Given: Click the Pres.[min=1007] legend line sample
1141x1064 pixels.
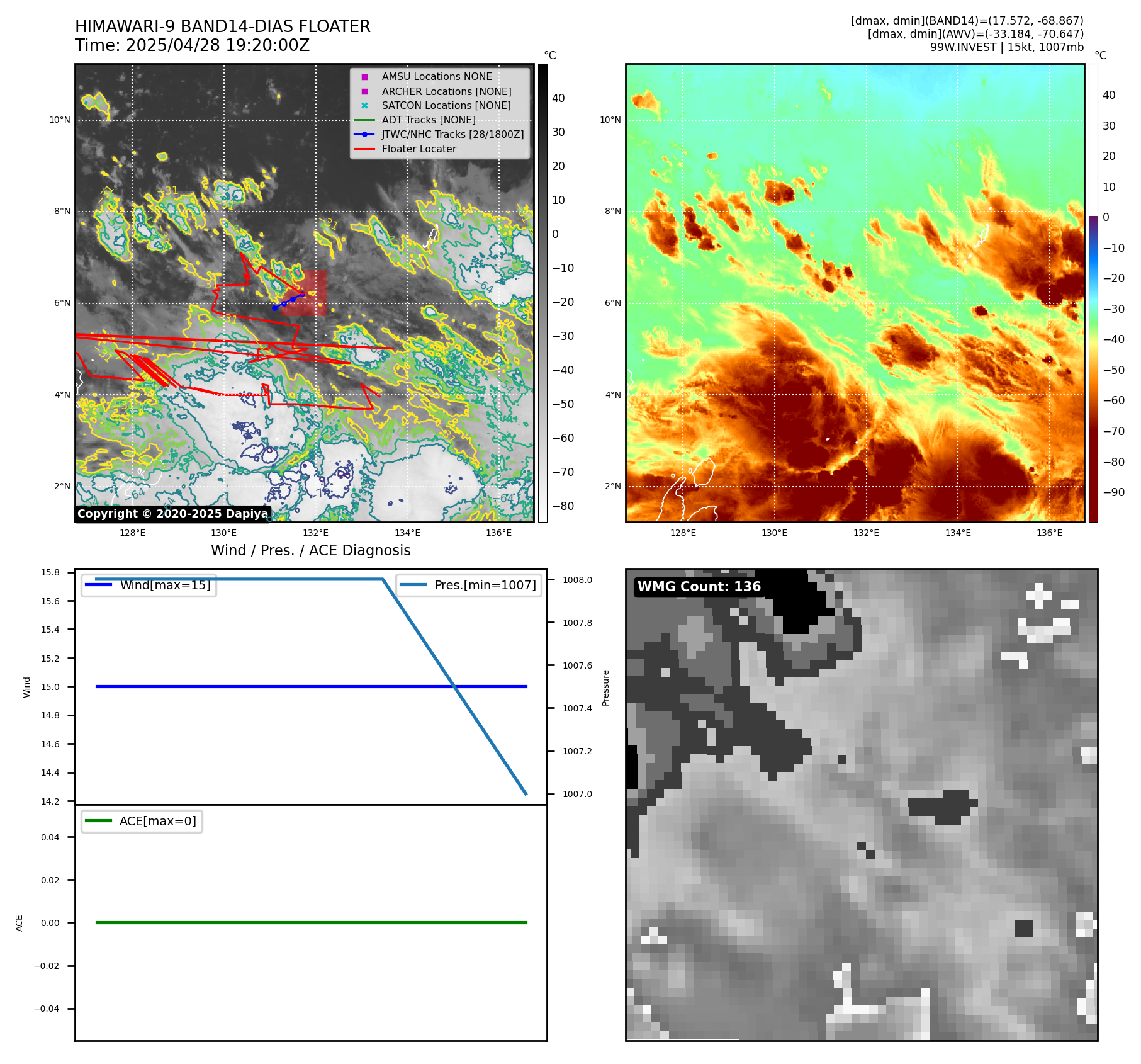Looking at the screenshot, I should click(413, 585).
